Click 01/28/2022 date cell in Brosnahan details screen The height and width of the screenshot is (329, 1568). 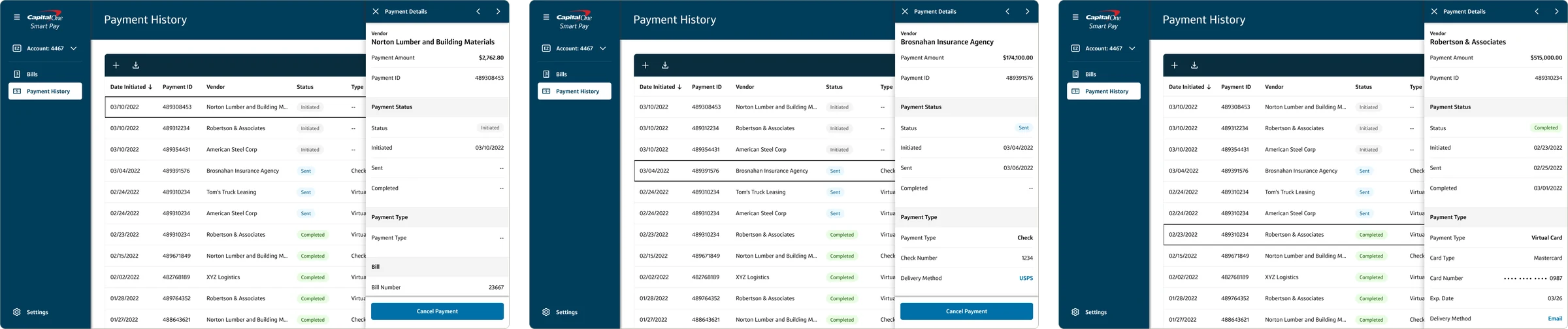pyautogui.click(x=653, y=299)
